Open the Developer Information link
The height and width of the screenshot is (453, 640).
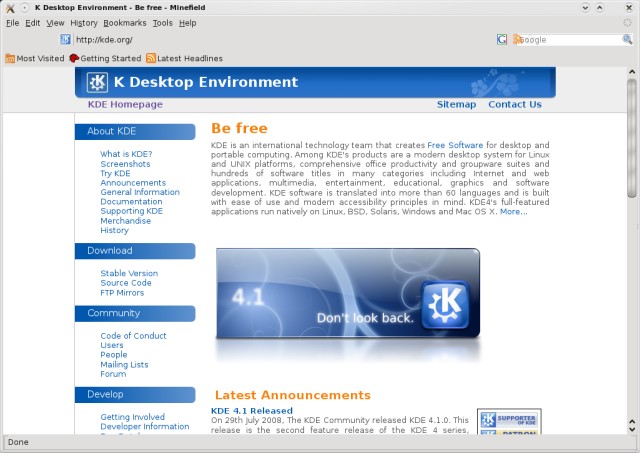coord(144,426)
